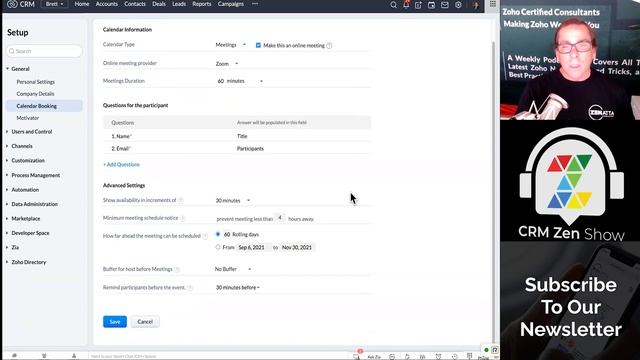Click the alarm reminder icon in bottom bar
This screenshot has width=640, height=360.
coord(438,357)
